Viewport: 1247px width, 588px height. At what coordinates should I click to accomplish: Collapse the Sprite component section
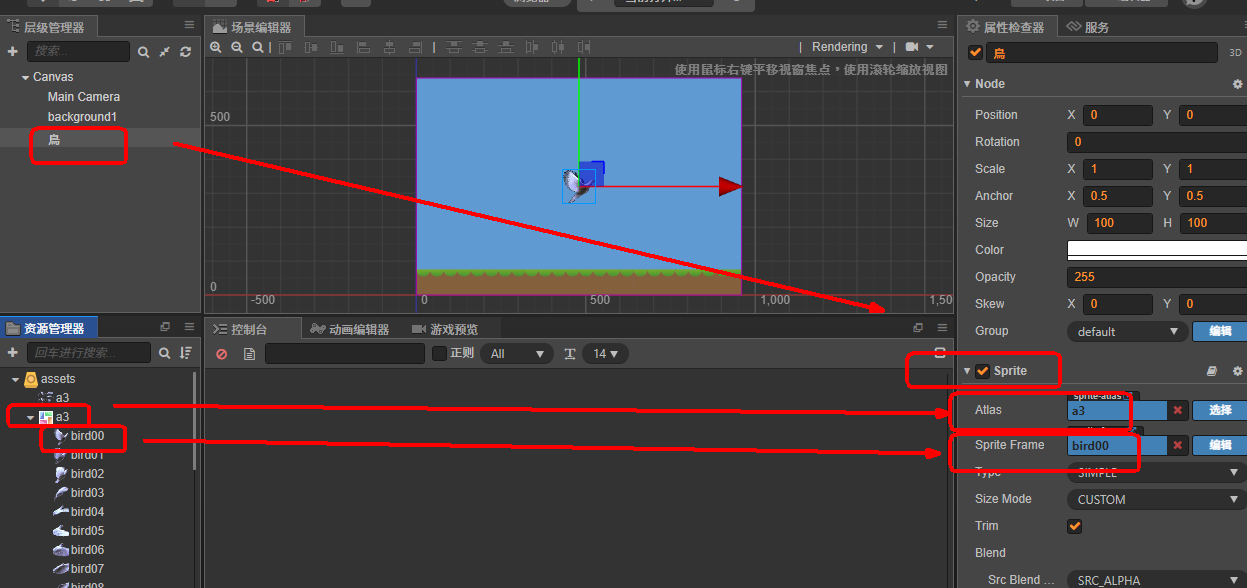coord(967,371)
